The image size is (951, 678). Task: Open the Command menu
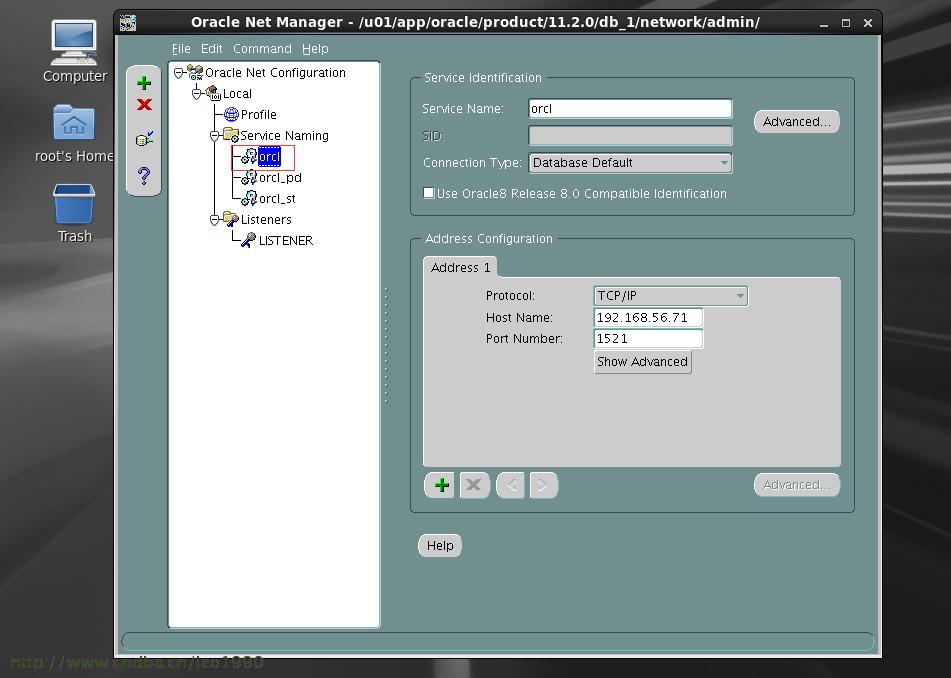point(262,49)
